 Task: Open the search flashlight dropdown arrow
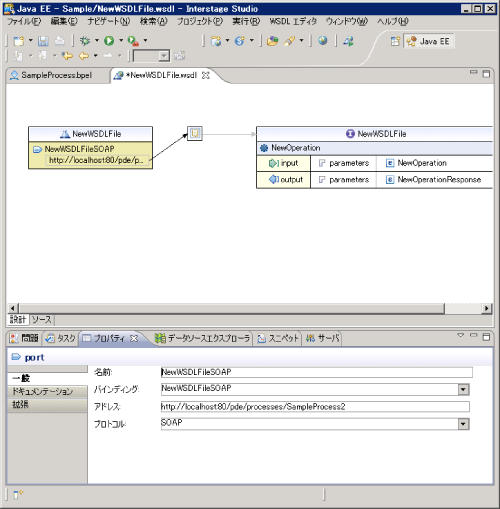coord(301,41)
